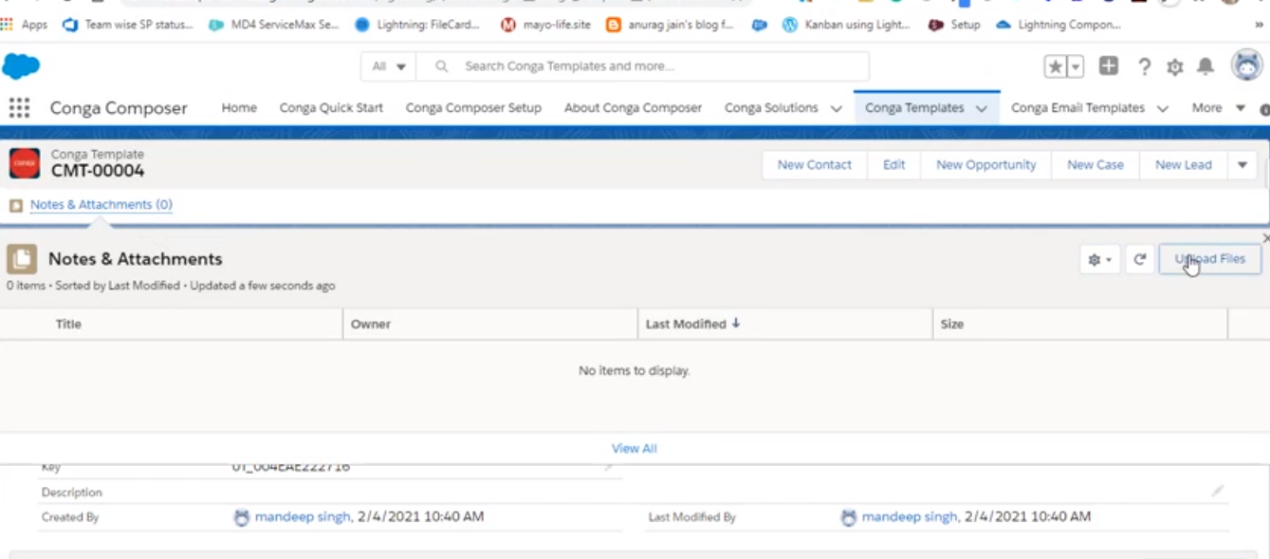
Task: Open the search scope All dropdown
Action: [x=389, y=66]
